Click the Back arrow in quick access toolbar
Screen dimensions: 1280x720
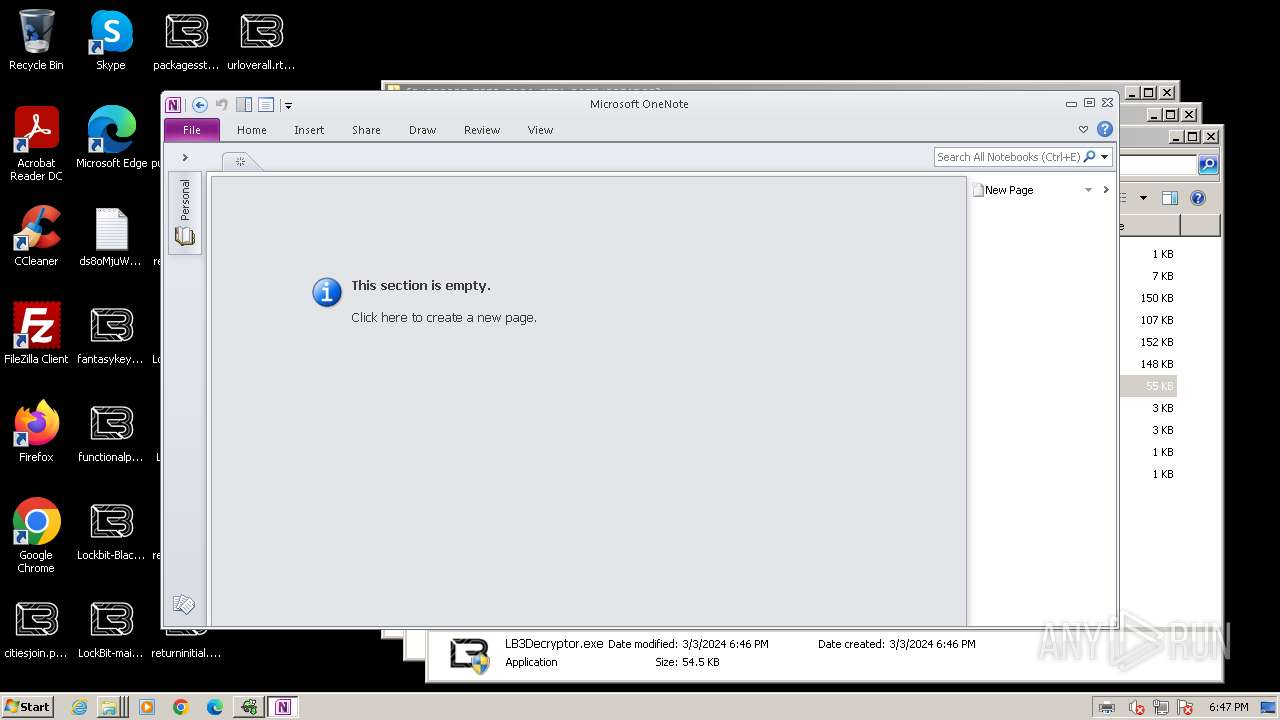coord(200,105)
